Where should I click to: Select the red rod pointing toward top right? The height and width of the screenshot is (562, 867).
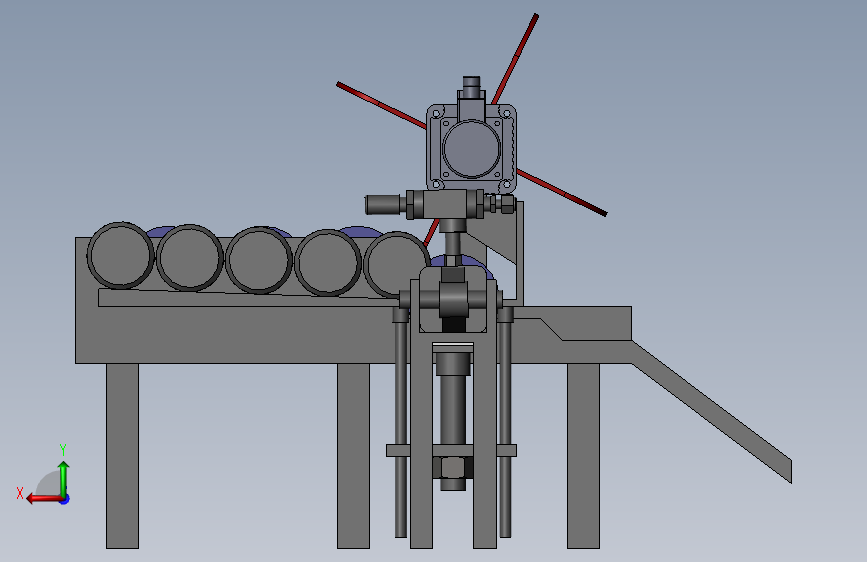click(515, 59)
